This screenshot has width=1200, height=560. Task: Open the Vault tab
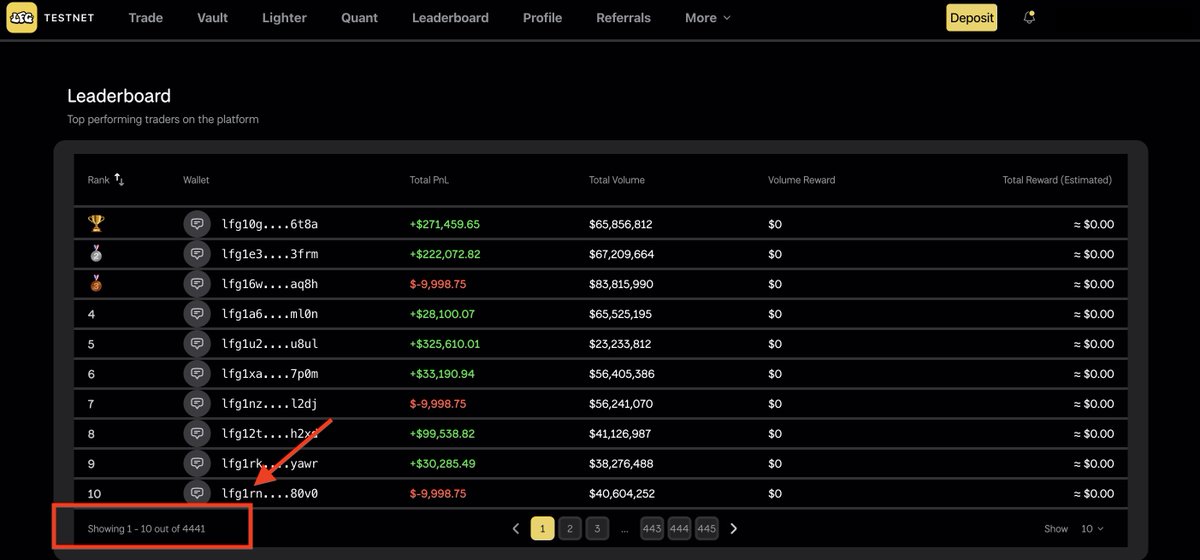point(213,18)
